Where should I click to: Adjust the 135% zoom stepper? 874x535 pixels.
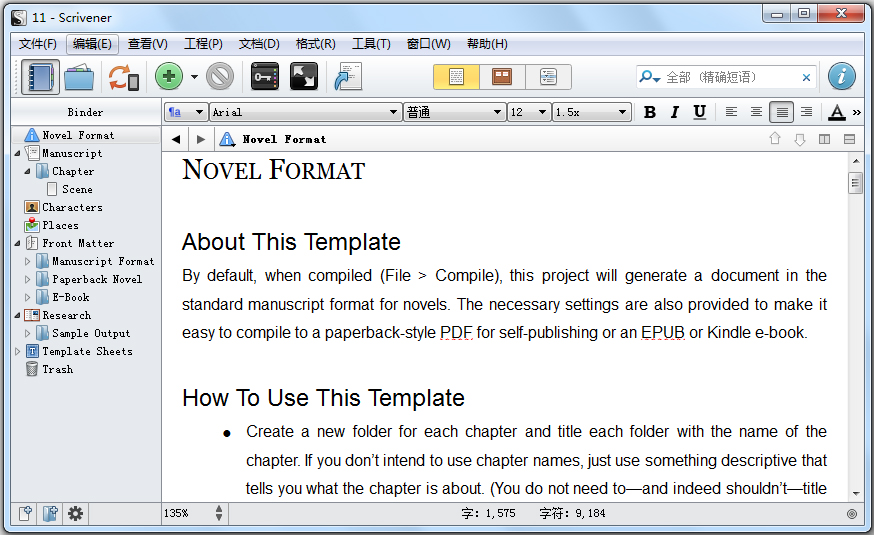pos(219,513)
